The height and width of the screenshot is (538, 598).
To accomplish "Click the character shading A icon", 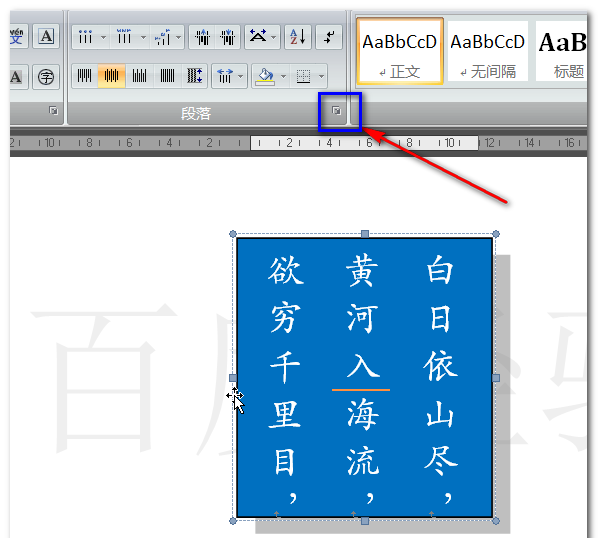I will click(x=18, y=77).
